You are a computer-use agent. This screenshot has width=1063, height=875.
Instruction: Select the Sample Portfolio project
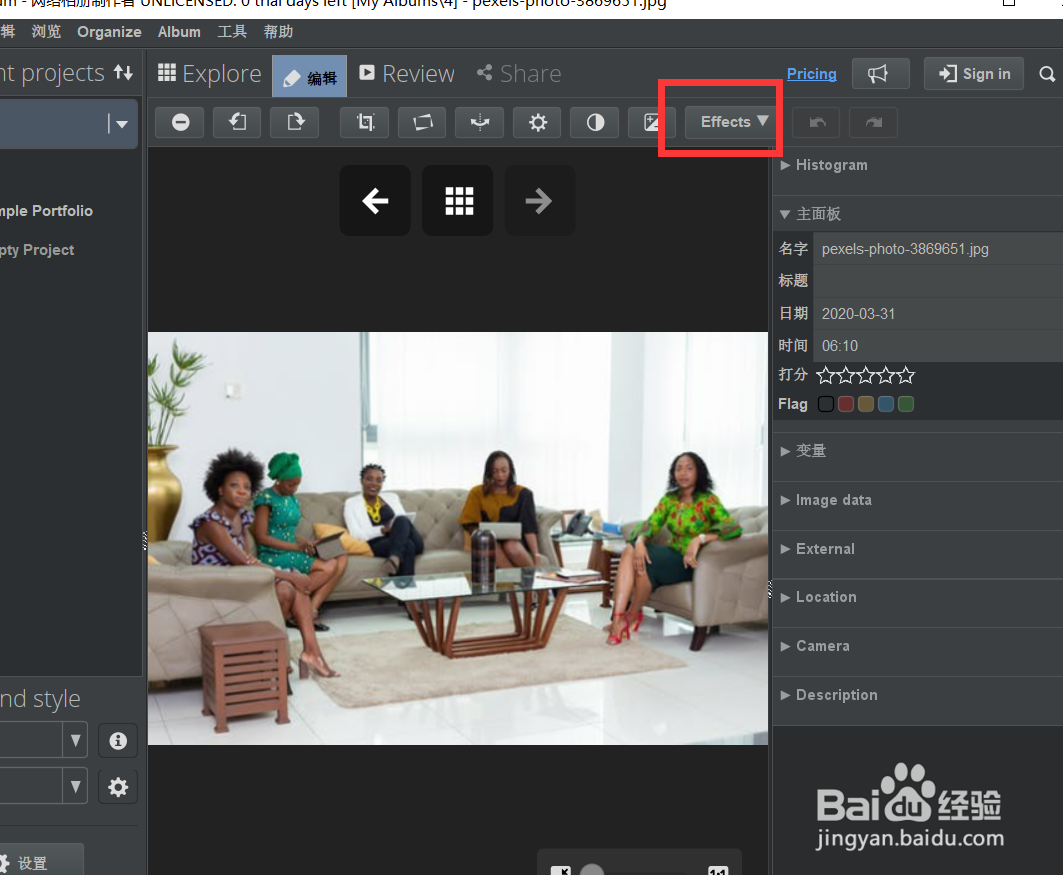tap(46, 211)
